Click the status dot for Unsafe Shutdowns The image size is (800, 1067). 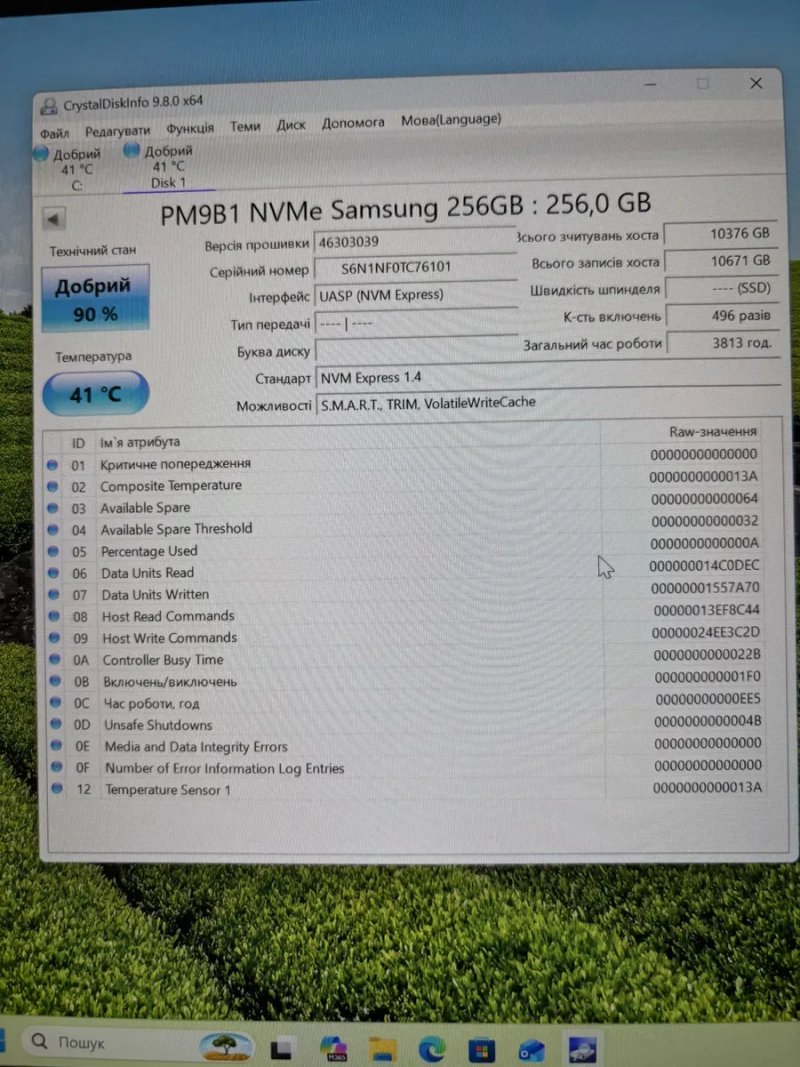click(56, 724)
